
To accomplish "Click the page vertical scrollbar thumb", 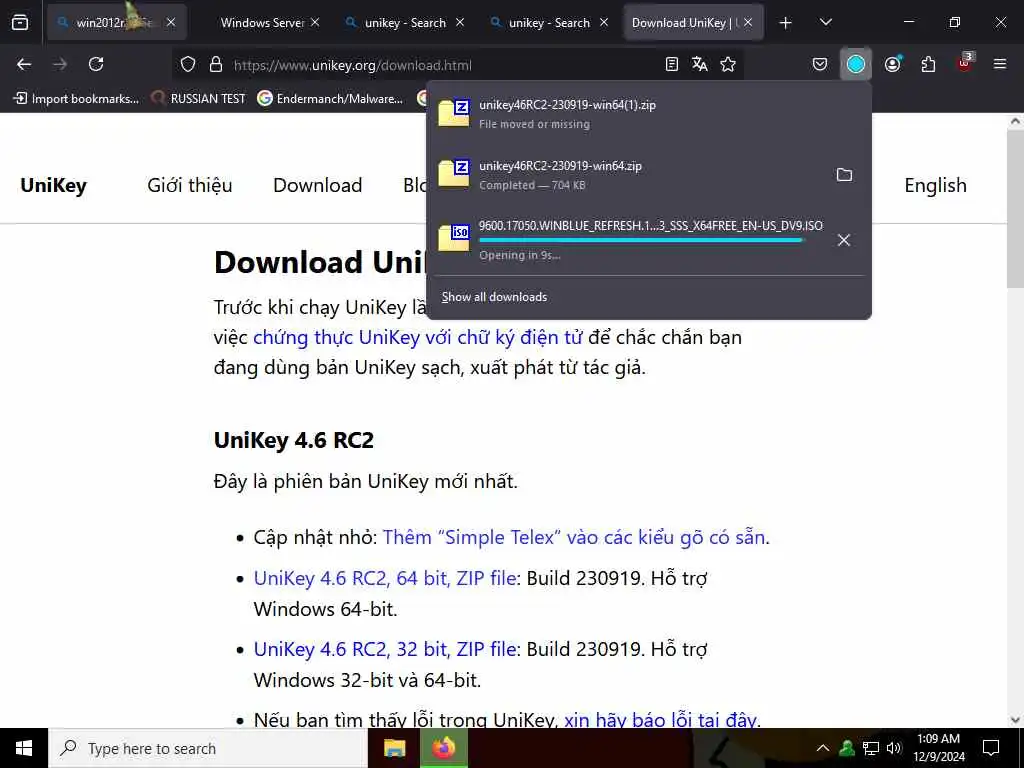I will (x=1015, y=209).
